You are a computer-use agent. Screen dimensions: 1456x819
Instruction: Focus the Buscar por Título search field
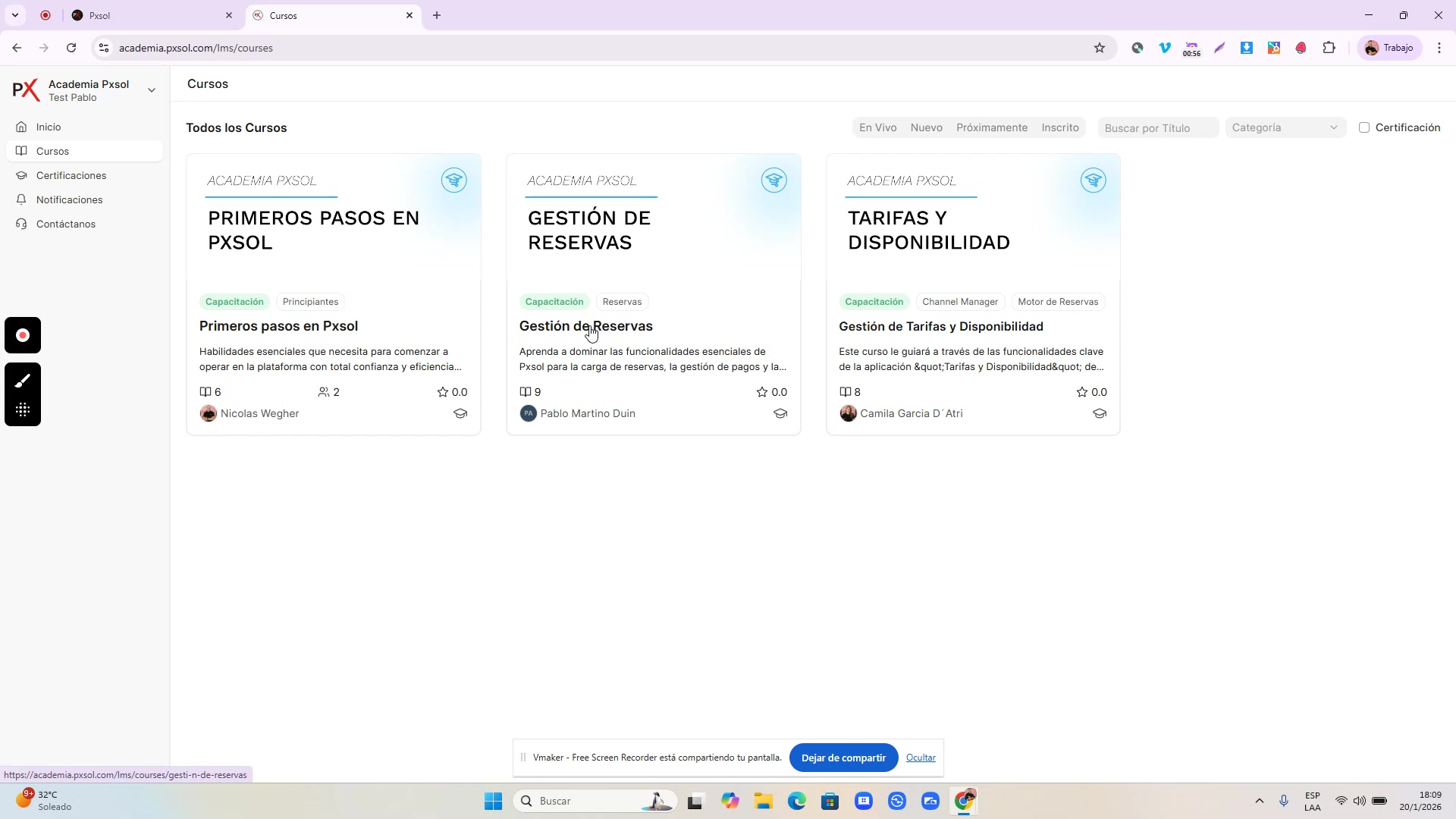tap(1158, 128)
